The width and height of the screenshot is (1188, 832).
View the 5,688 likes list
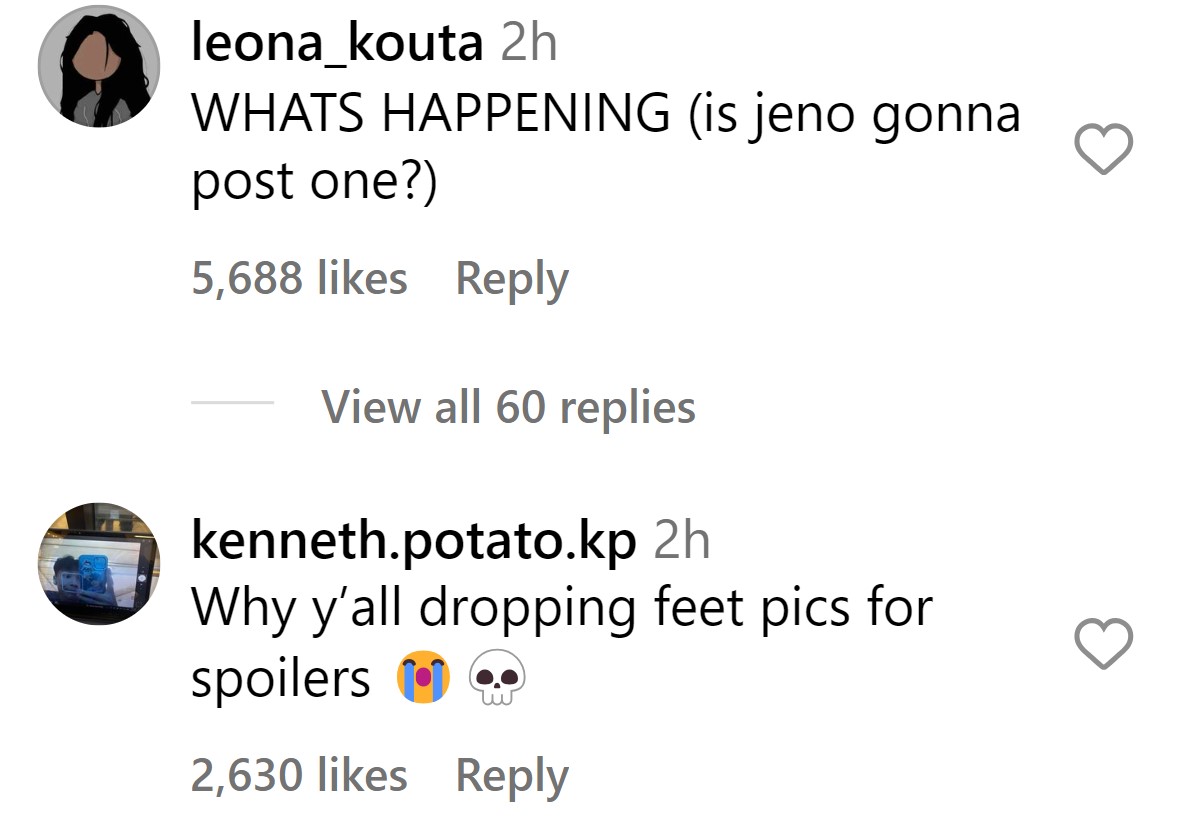click(x=299, y=279)
